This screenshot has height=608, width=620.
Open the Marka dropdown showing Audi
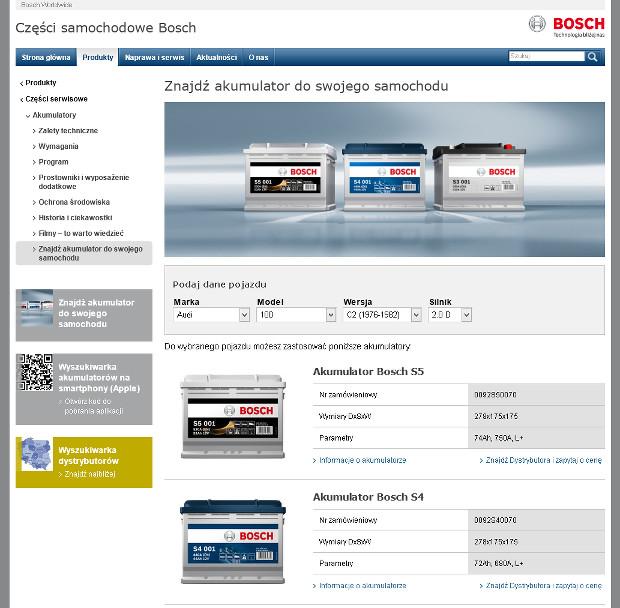point(212,315)
